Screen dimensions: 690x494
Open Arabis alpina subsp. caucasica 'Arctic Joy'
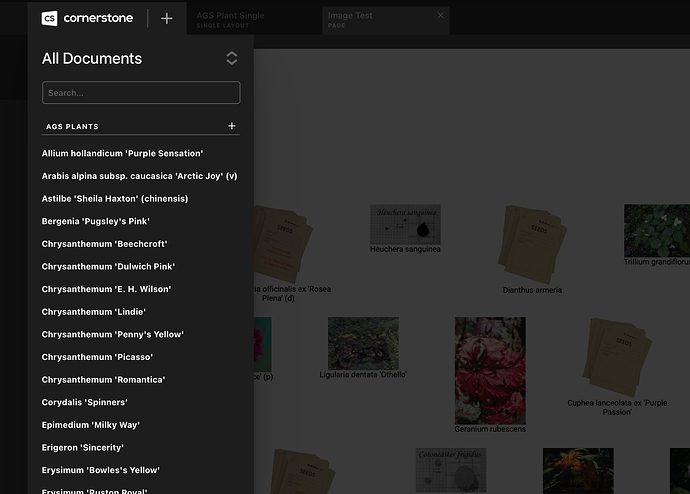139,176
